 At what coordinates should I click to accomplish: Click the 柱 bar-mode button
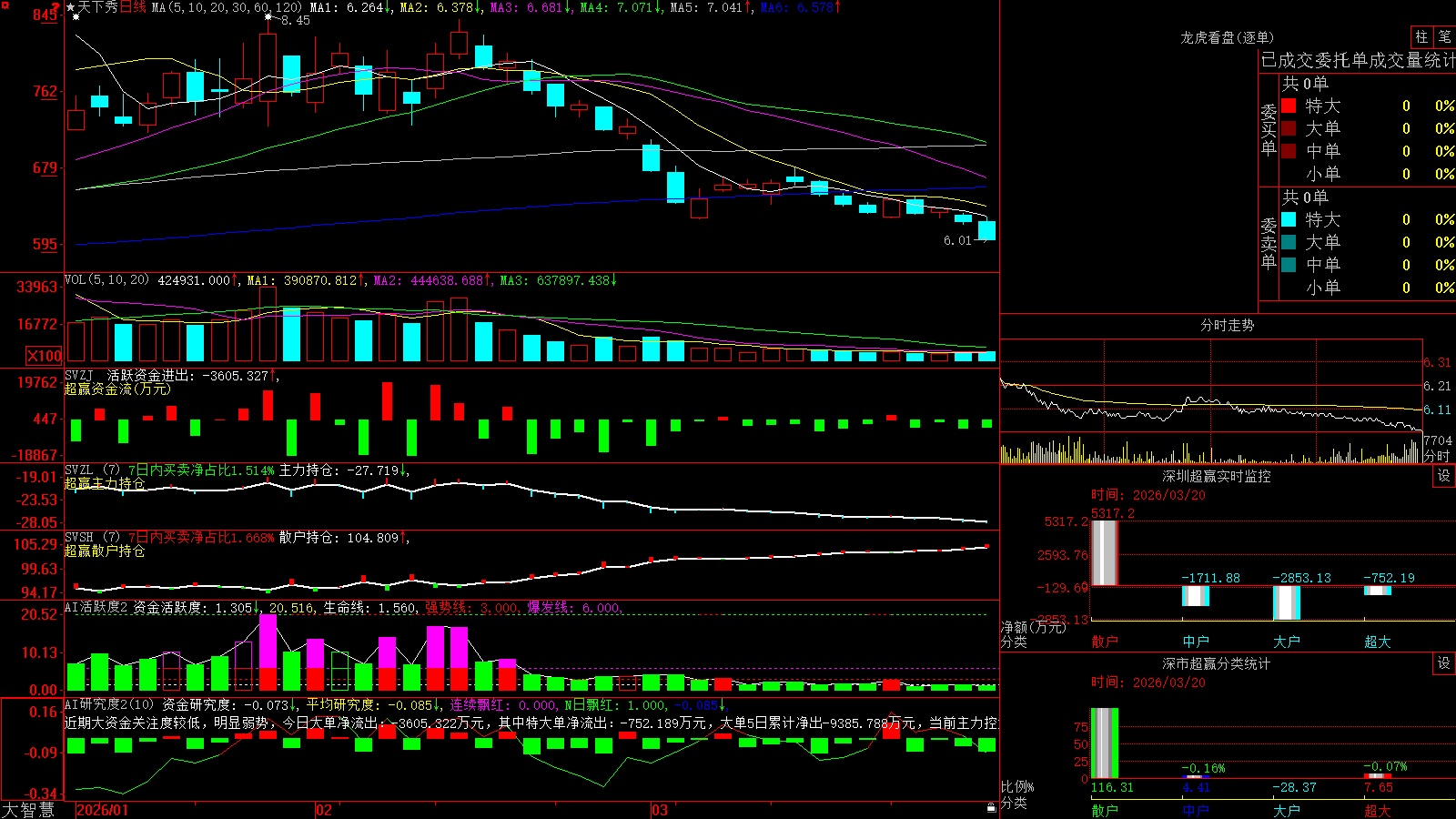(1421, 37)
